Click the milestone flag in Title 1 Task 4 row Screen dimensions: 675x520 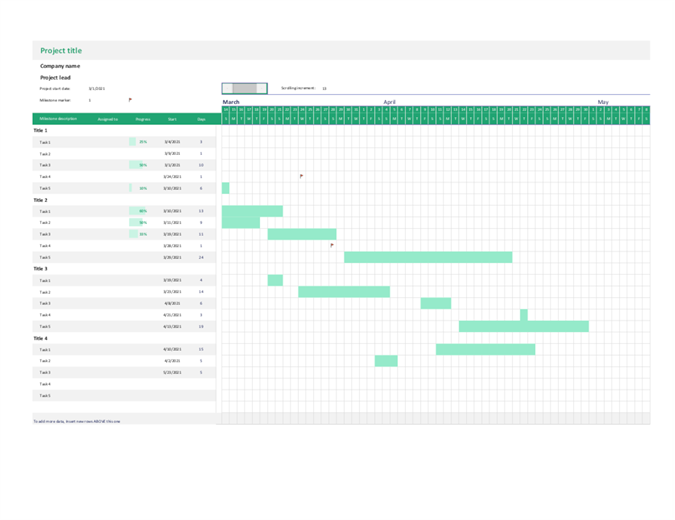point(302,176)
